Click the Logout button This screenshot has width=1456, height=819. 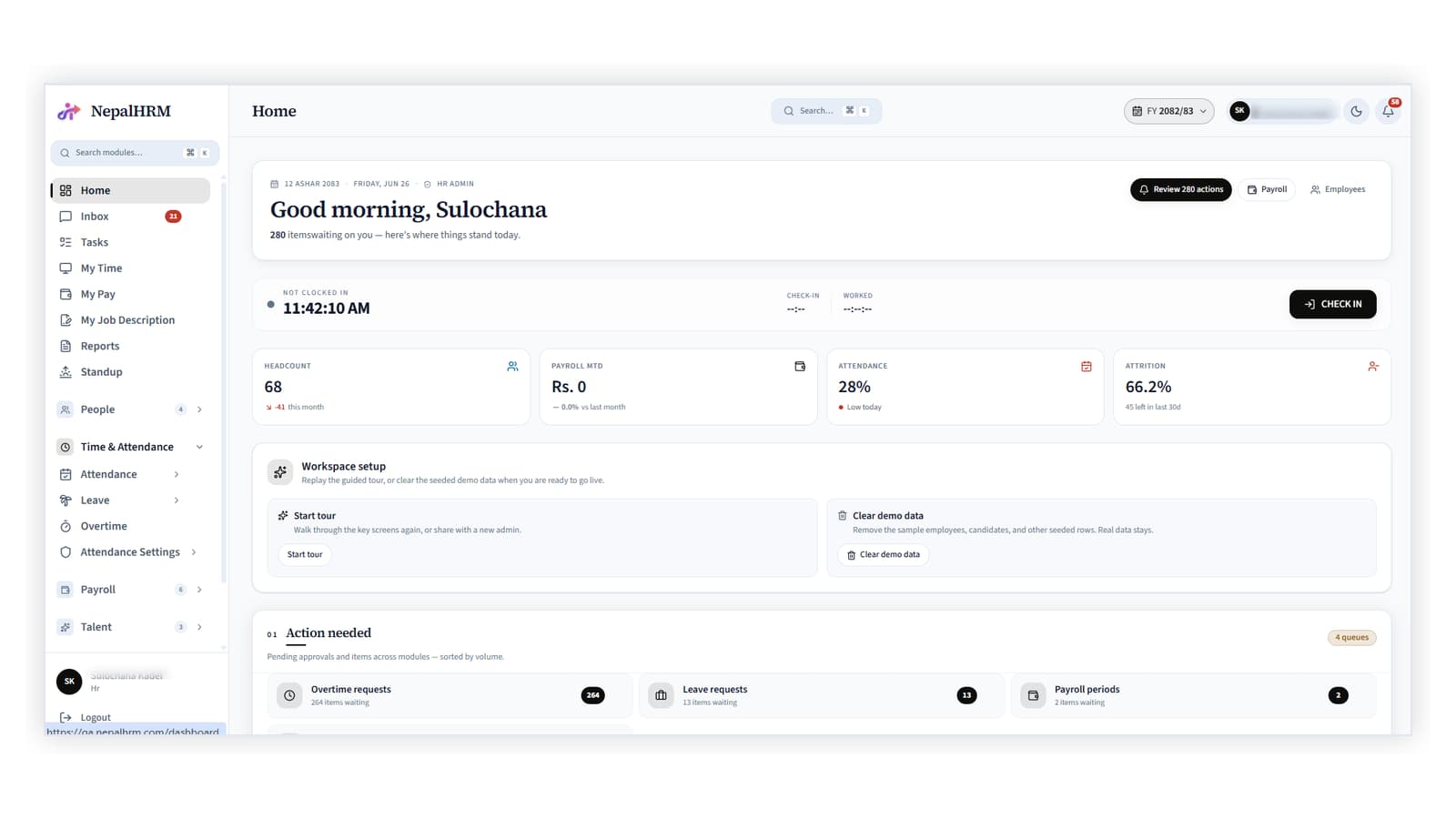click(85, 717)
